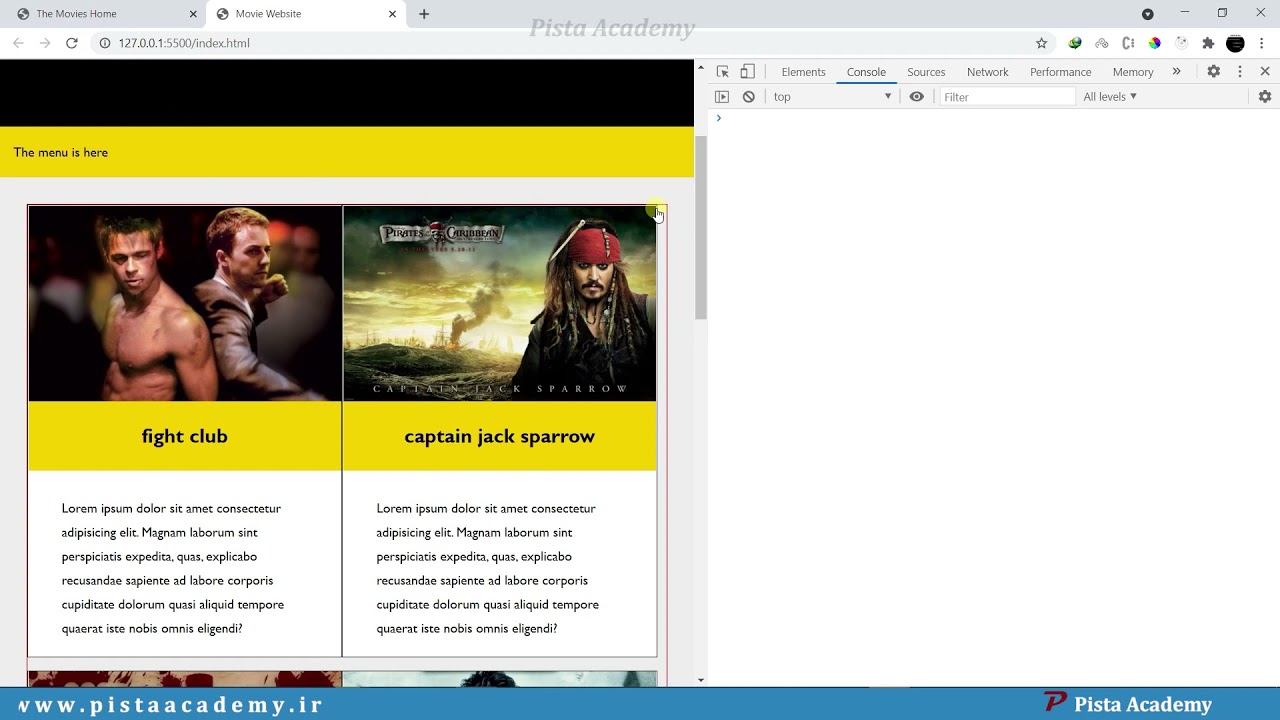Select the Movie Website browser tab

[307, 14]
